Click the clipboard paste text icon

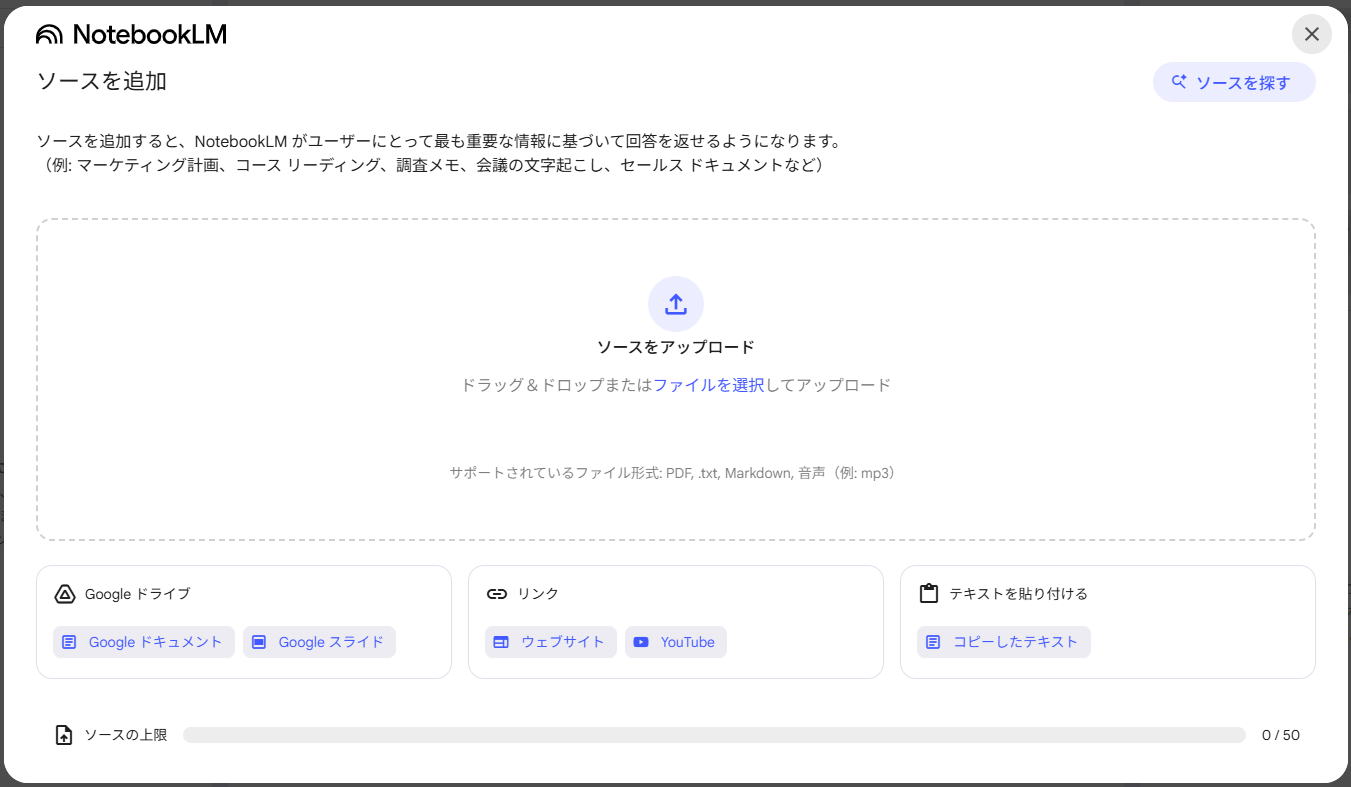click(929, 594)
